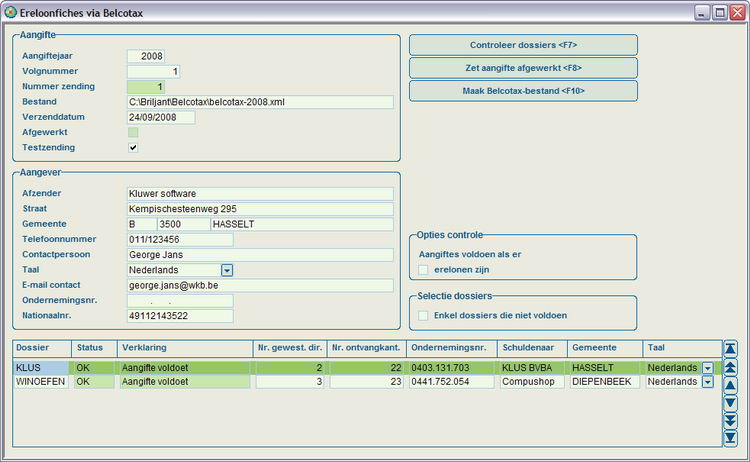Screen dimensions: 750x462
Task: Click the Dossier column header
Action: 42,348
